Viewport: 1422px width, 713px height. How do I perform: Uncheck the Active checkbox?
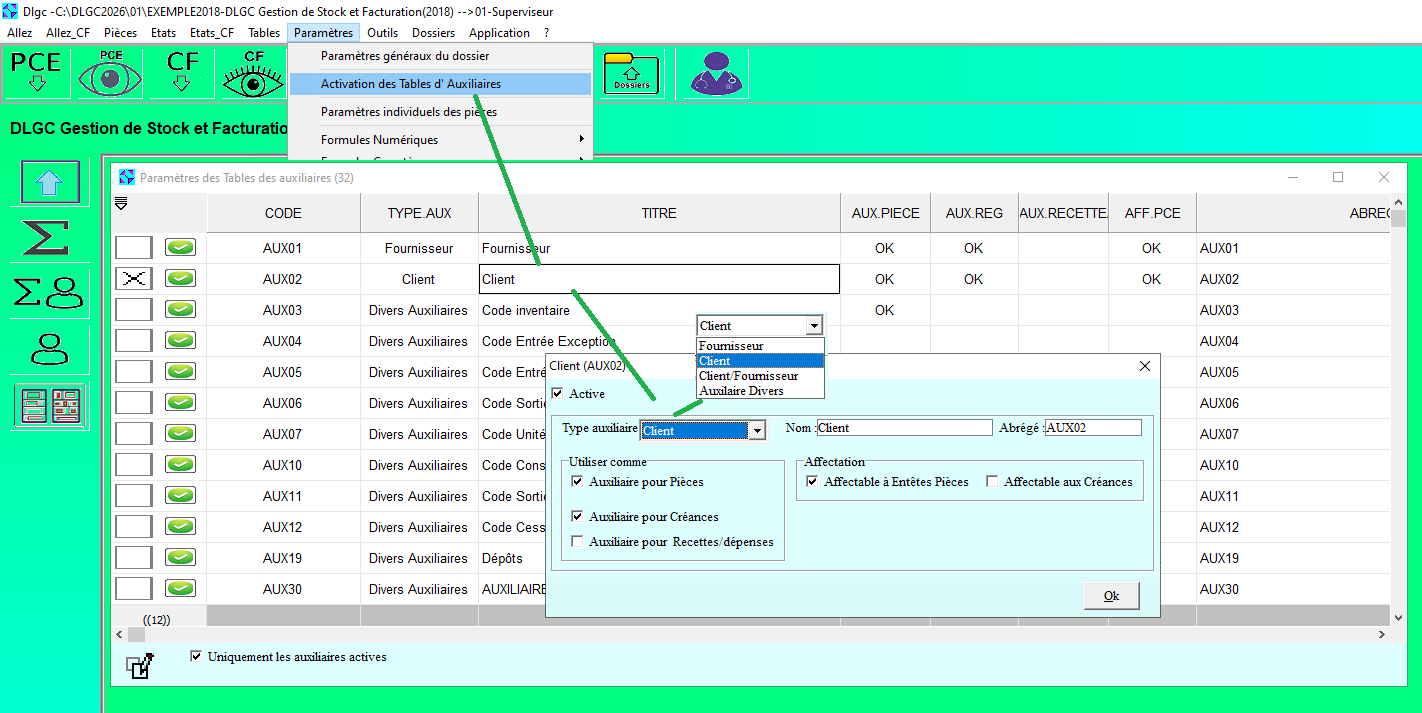[x=558, y=394]
